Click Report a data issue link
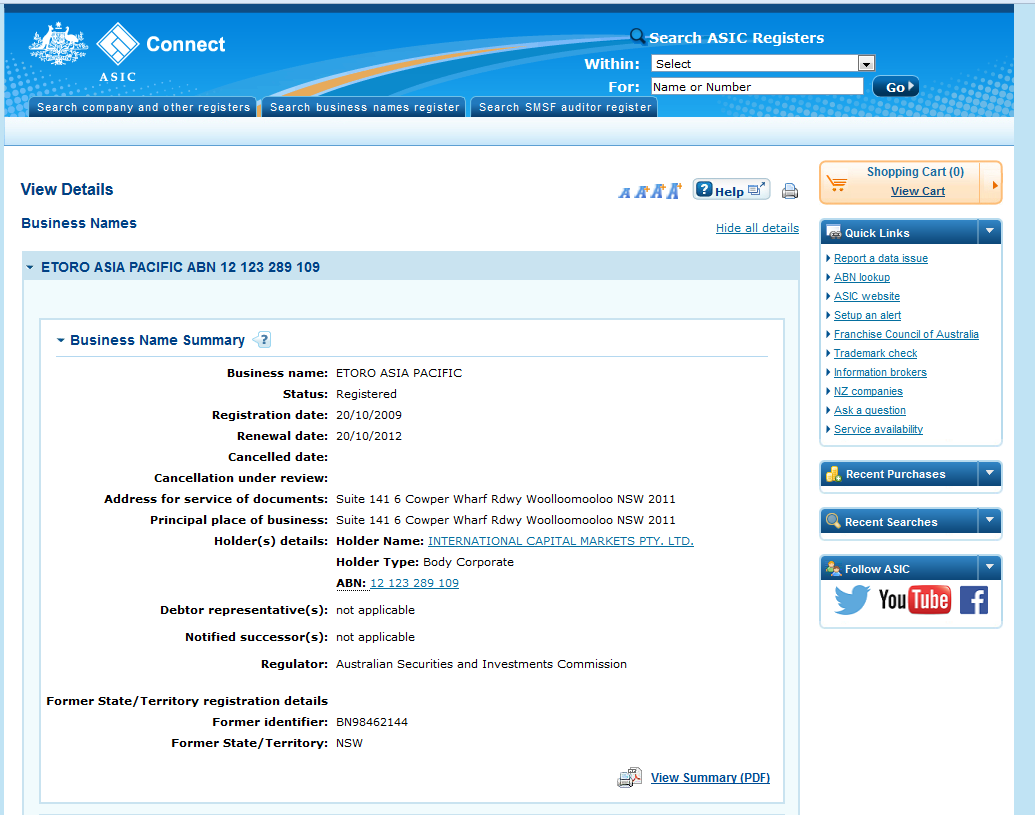This screenshot has height=815, width=1035. tap(881, 258)
